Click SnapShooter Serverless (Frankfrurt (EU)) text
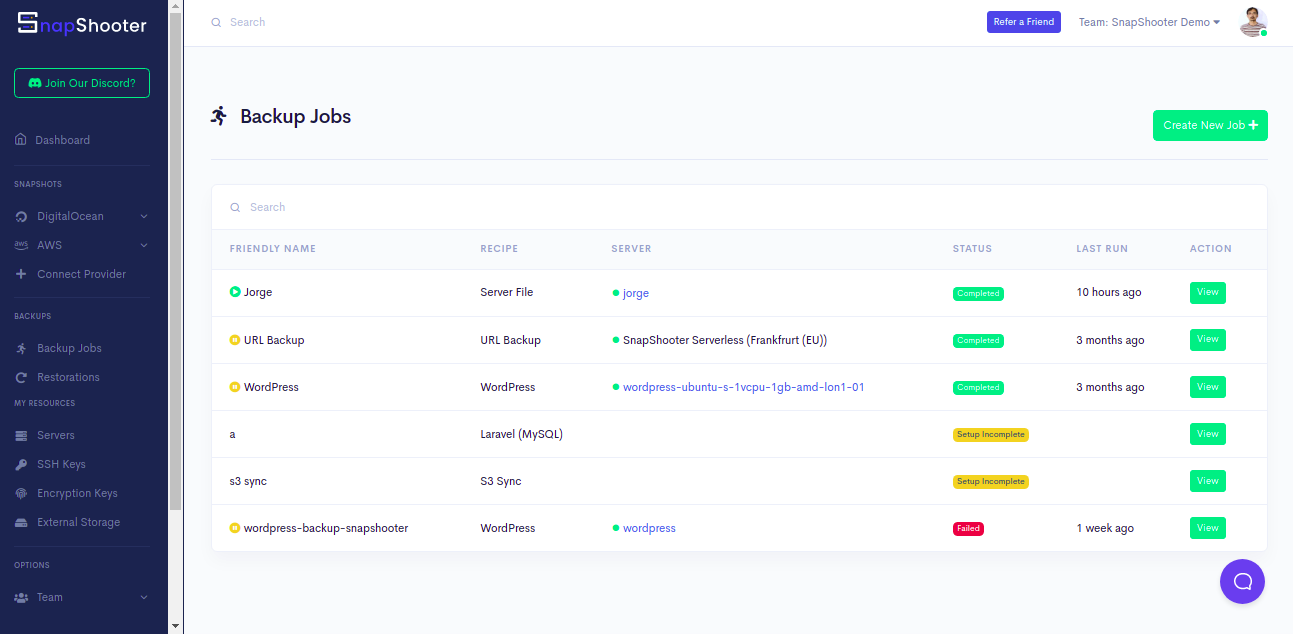The width and height of the screenshot is (1293, 634). pyautogui.click(x=725, y=340)
